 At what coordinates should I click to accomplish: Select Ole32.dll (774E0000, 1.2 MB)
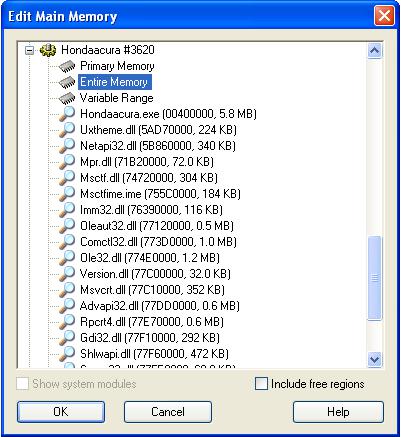[150, 258]
